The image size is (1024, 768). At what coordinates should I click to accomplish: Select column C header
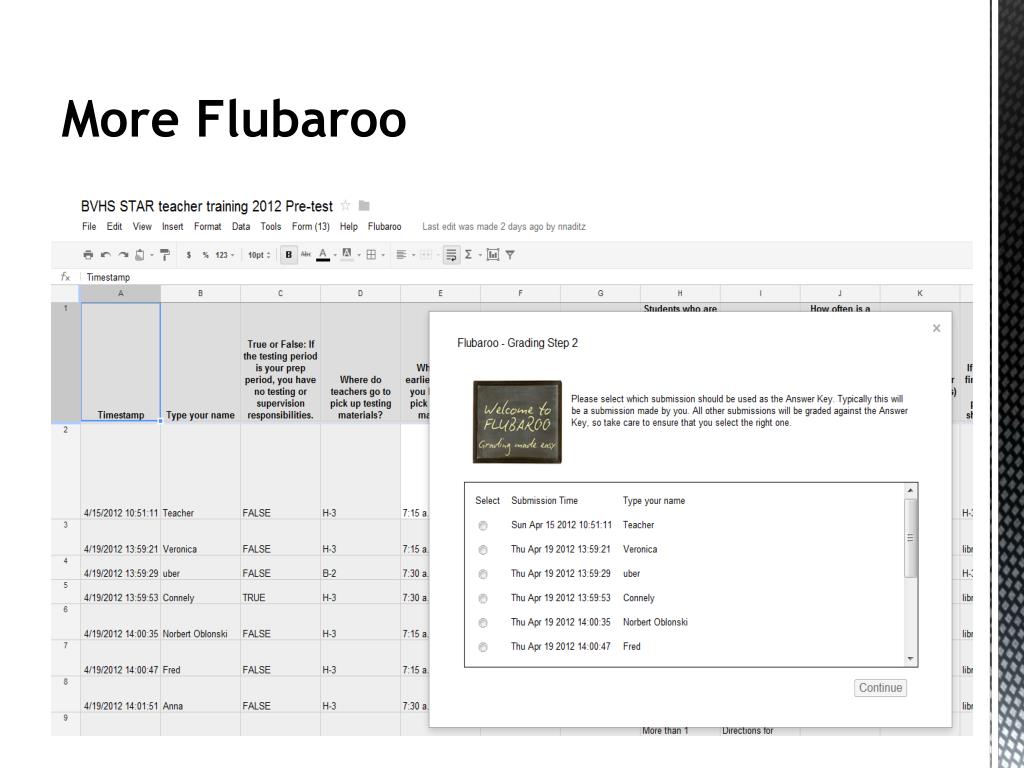[x=280, y=293]
